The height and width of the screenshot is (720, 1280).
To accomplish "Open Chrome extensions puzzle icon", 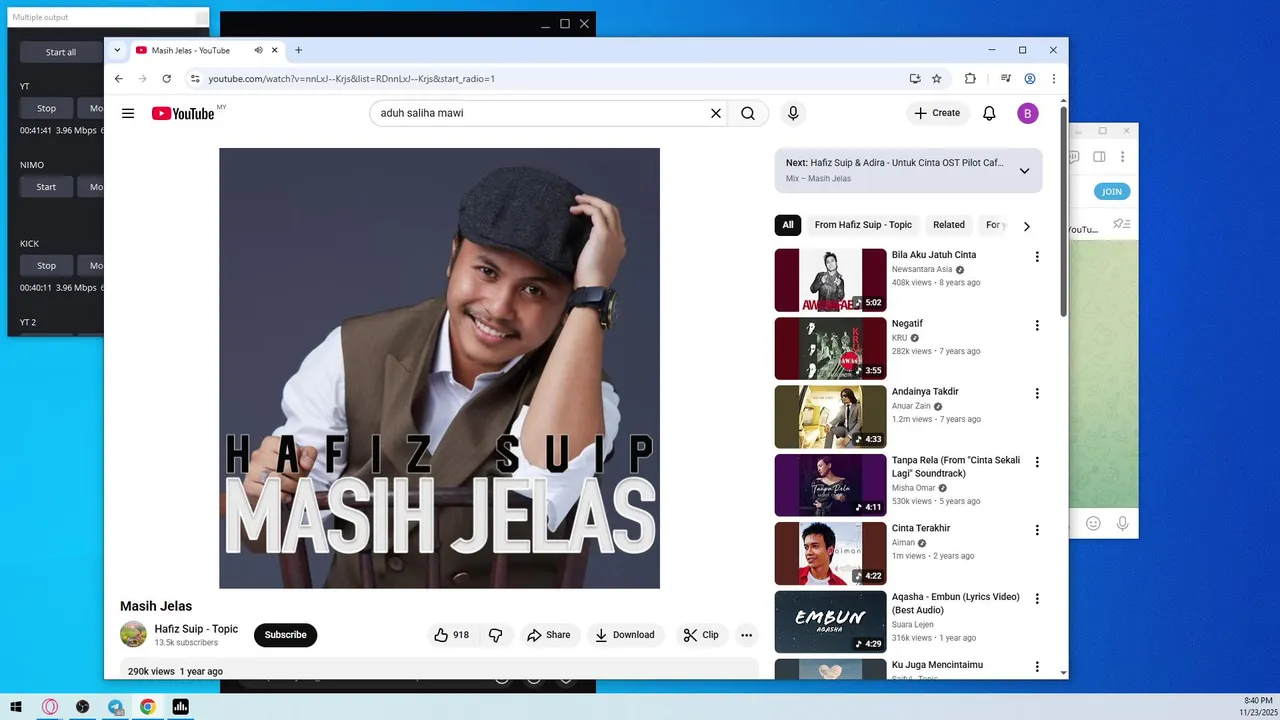I will click(970, 78).
